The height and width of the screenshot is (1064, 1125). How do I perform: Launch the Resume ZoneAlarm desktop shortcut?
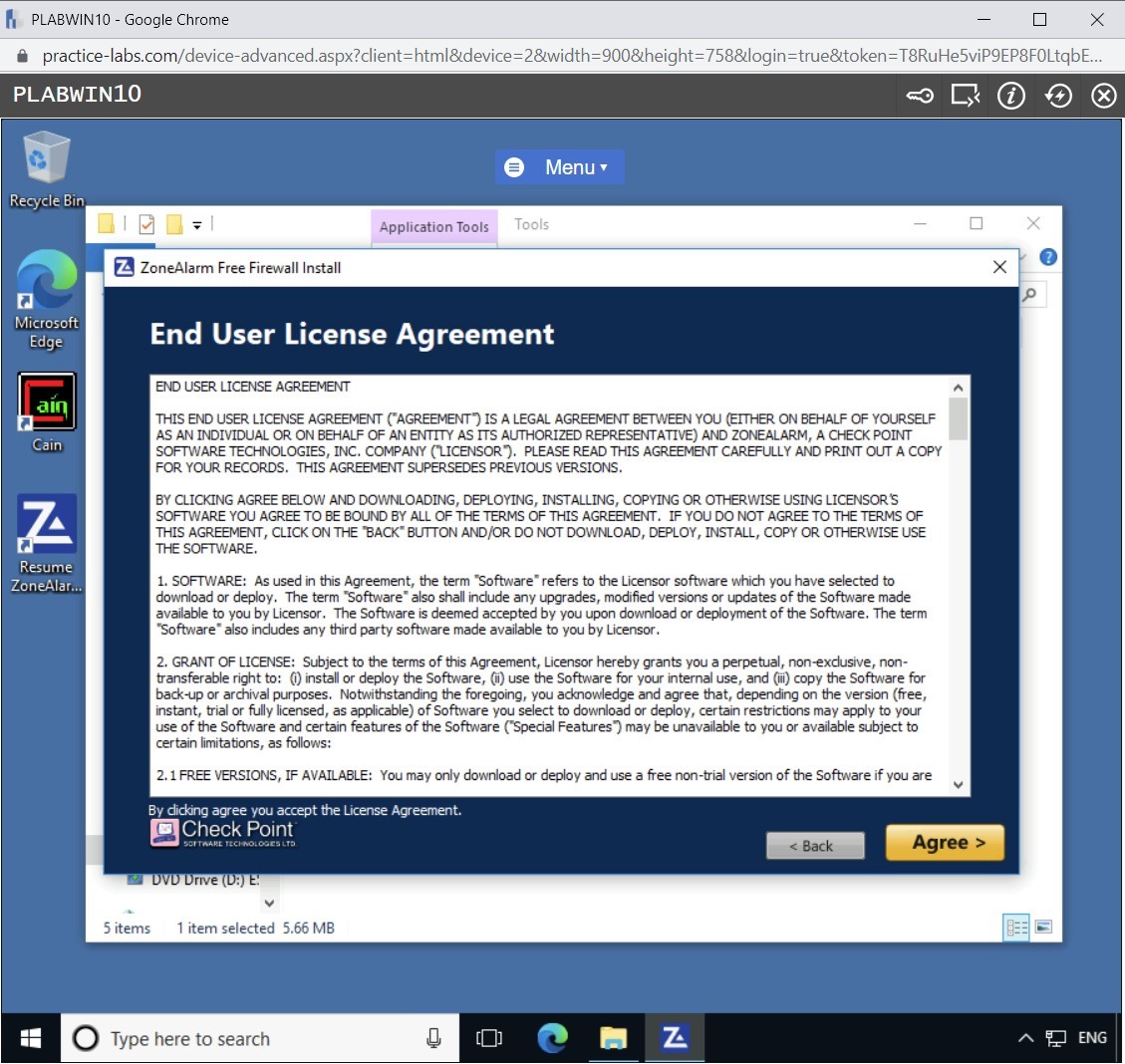pos(46,523)
